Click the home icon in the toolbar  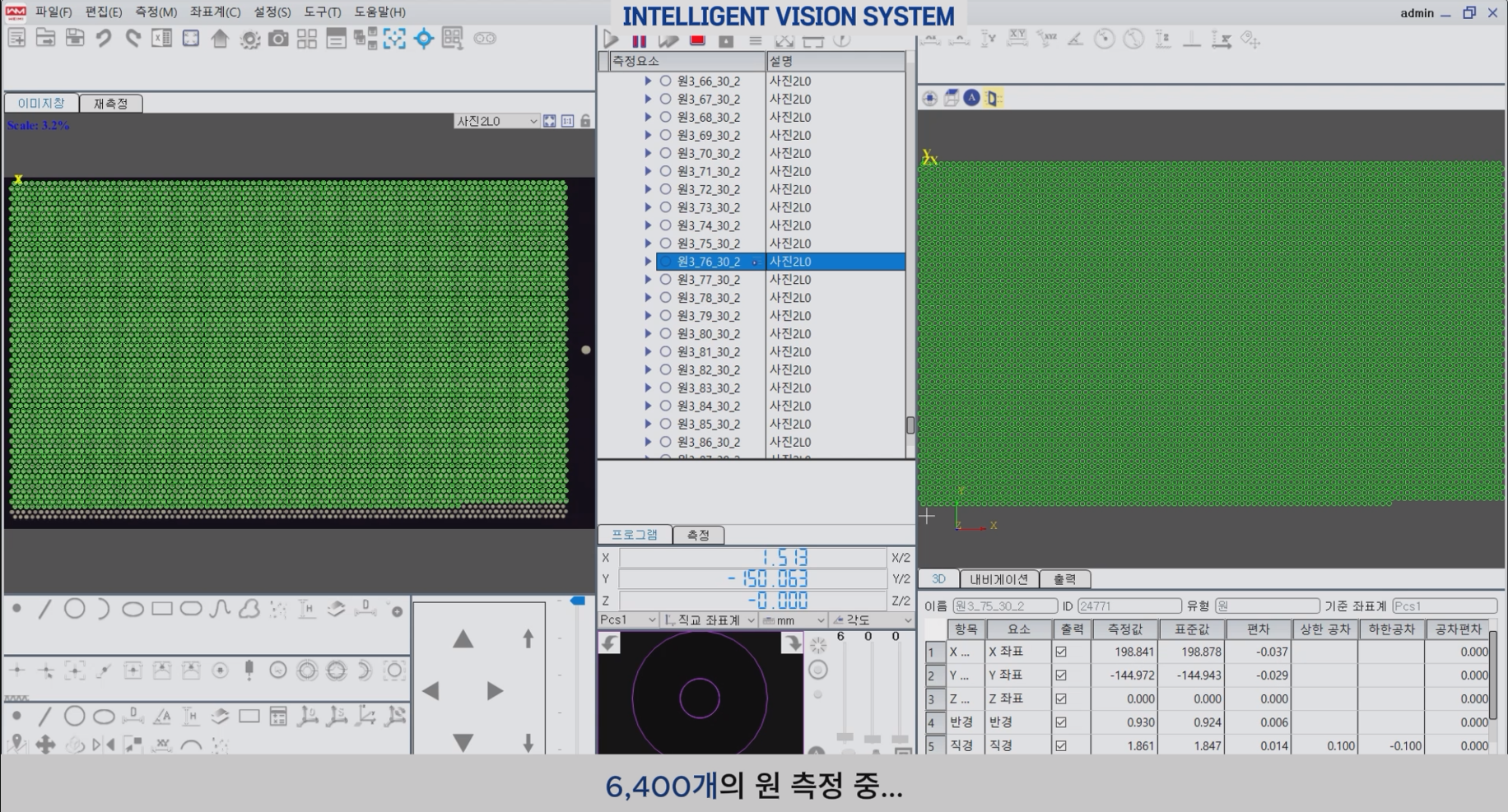click(220, 39)
